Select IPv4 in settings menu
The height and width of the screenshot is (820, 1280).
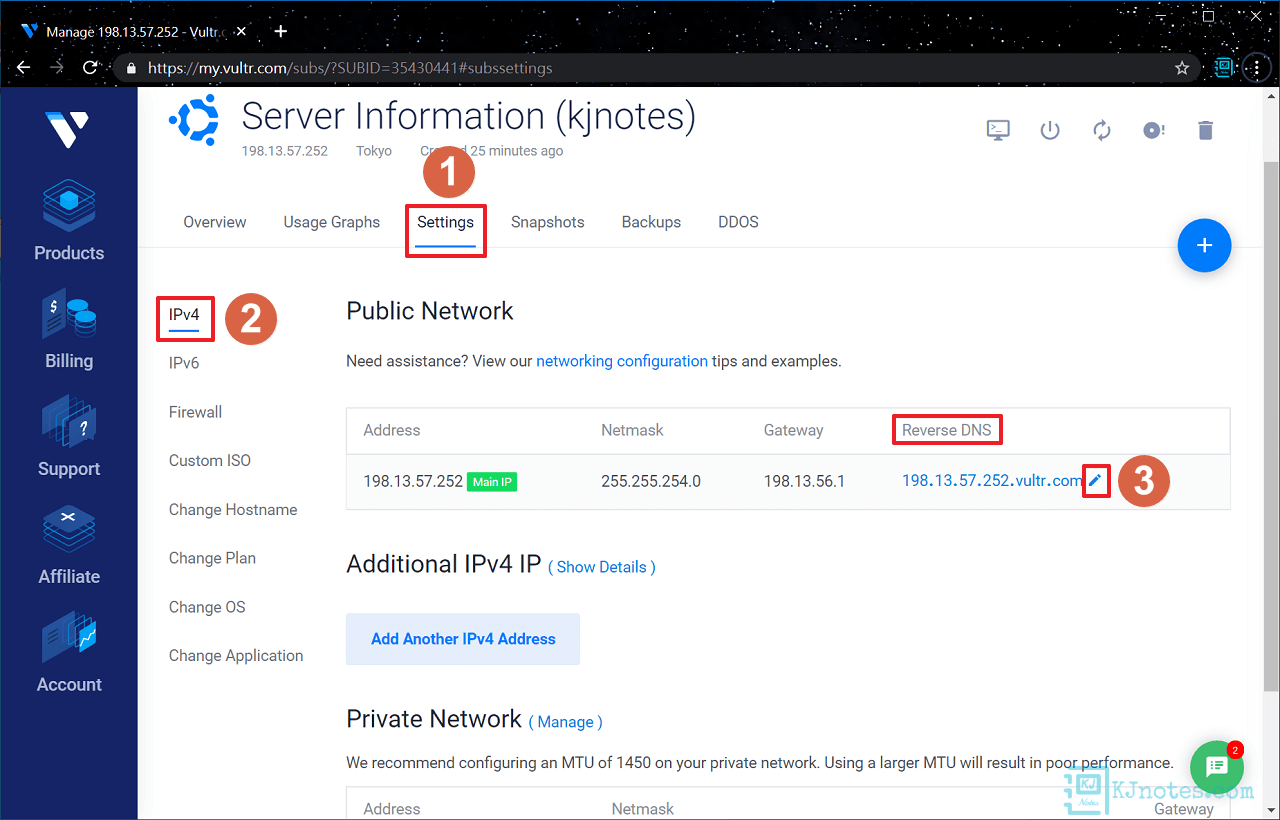pyautogui.click(x=184, y=314)
